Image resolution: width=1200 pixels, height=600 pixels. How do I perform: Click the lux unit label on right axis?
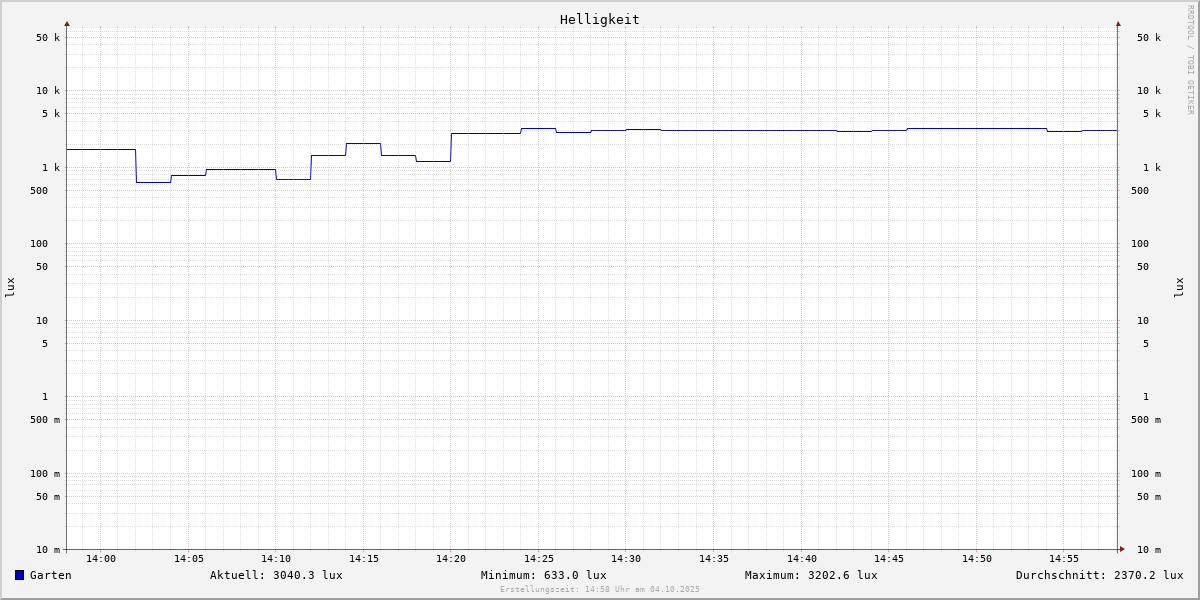click(x=1179, y=288)
